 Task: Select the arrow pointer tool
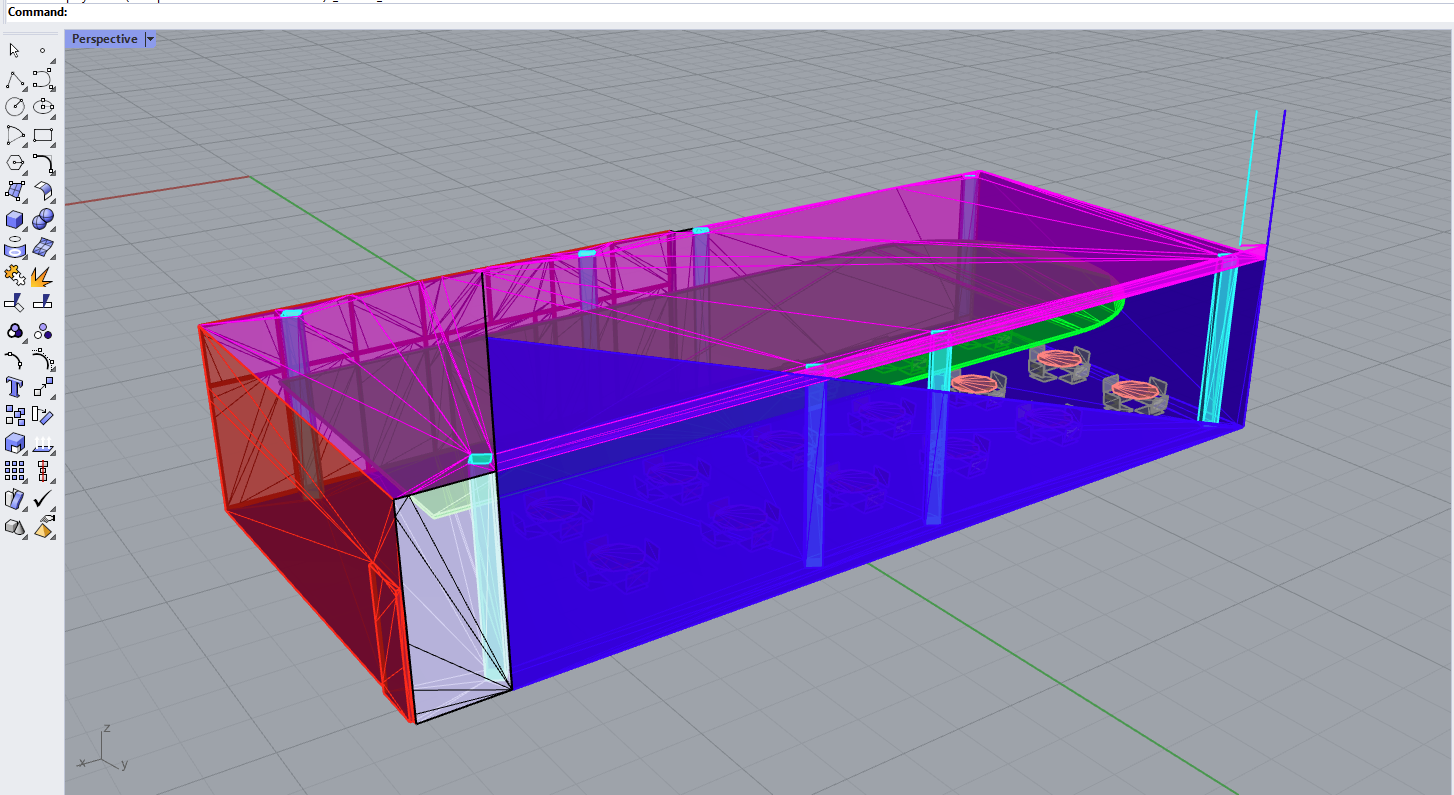pyautogui.click(x=15, y=50)
